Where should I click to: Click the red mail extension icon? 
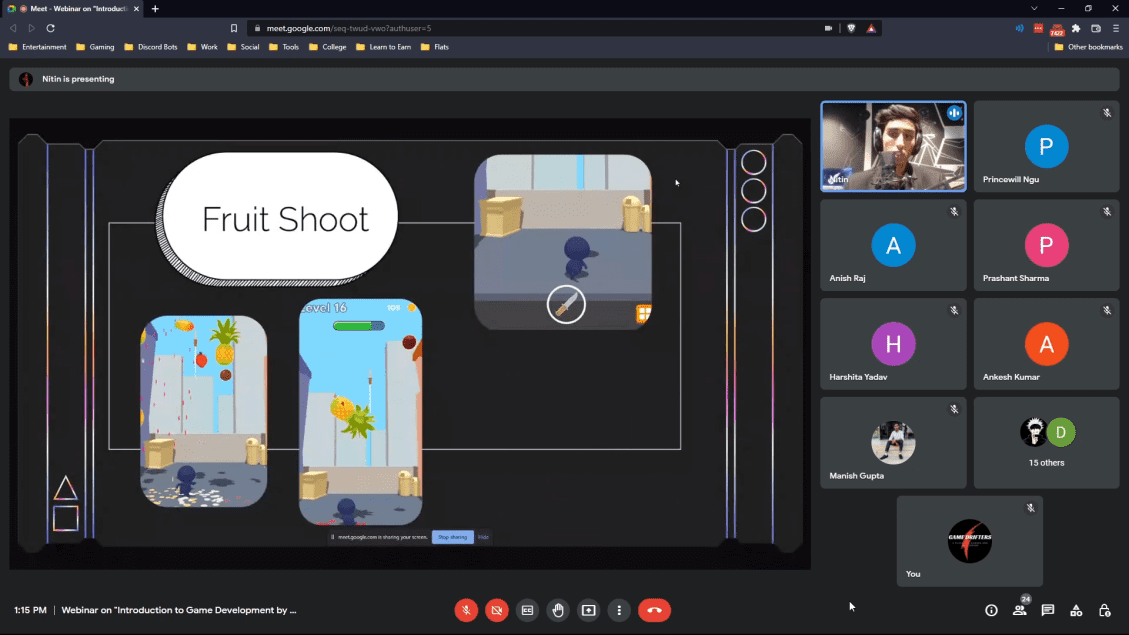pyautogui.click(x=1038, y=28)
